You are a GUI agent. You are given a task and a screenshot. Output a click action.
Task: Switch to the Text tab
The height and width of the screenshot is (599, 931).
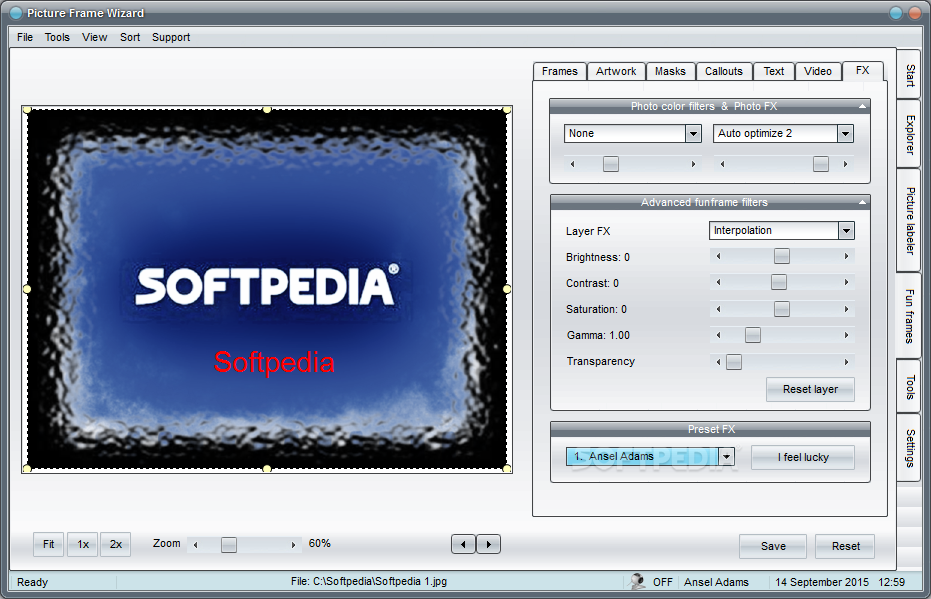(774, 71)
